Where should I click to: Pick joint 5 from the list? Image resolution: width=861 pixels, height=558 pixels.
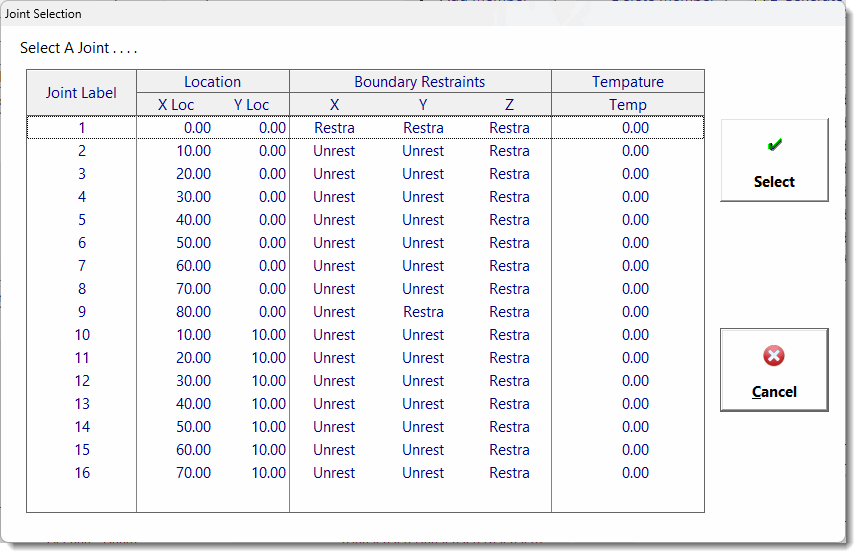(82, 220)
